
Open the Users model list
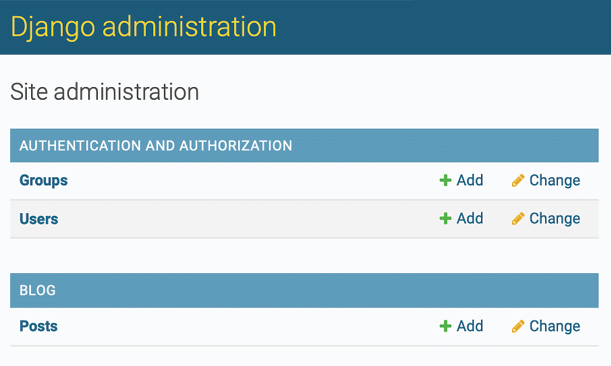click(x=39, y=219)
